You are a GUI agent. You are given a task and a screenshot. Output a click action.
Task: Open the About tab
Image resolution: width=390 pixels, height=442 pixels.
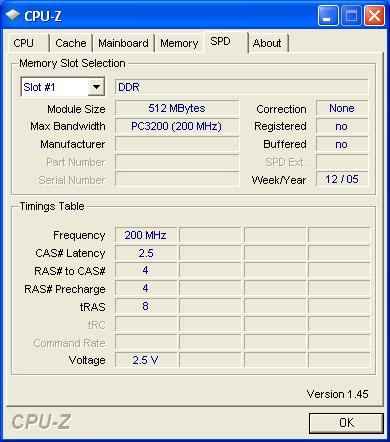click(268, 43)
